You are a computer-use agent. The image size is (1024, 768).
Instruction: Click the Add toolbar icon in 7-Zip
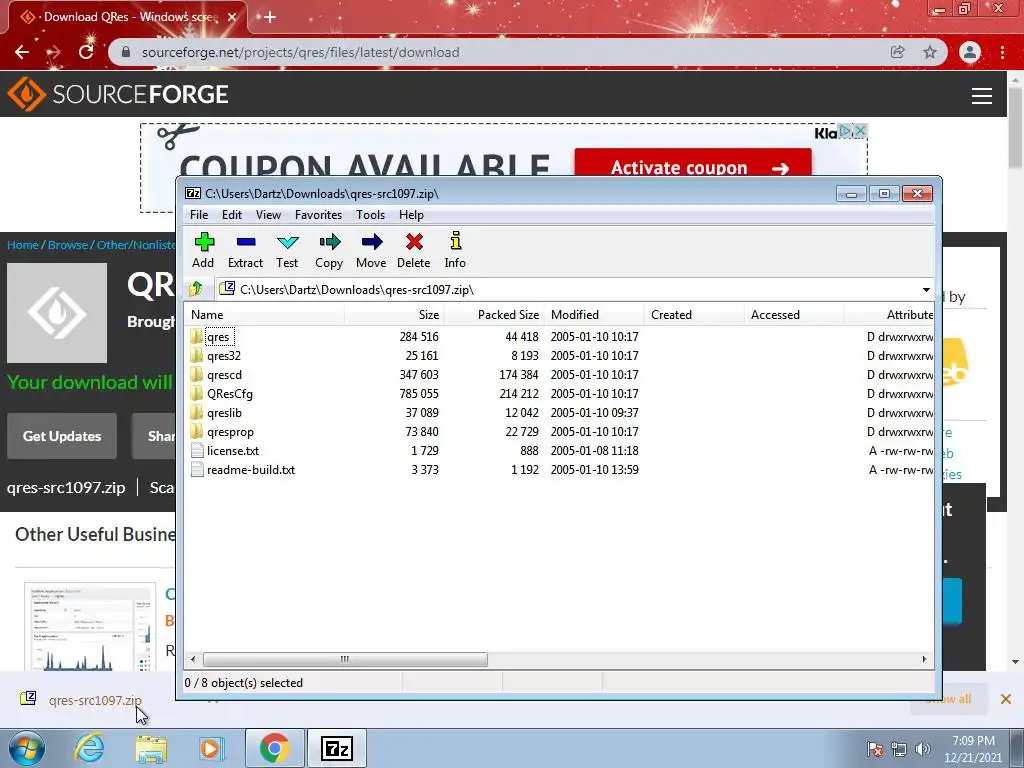click(204, 242)
